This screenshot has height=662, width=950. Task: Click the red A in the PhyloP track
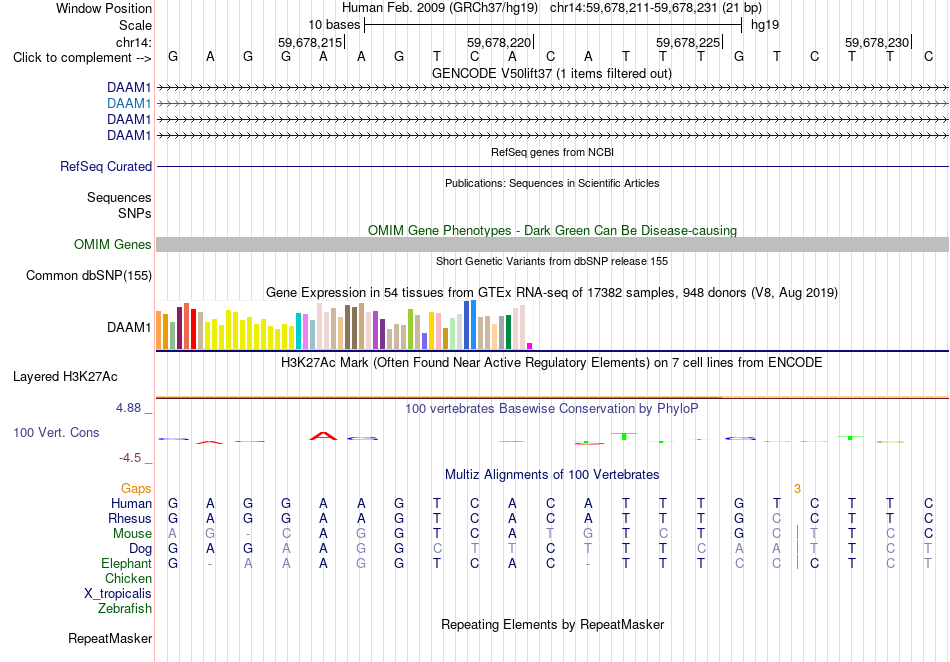click(324, 435)
